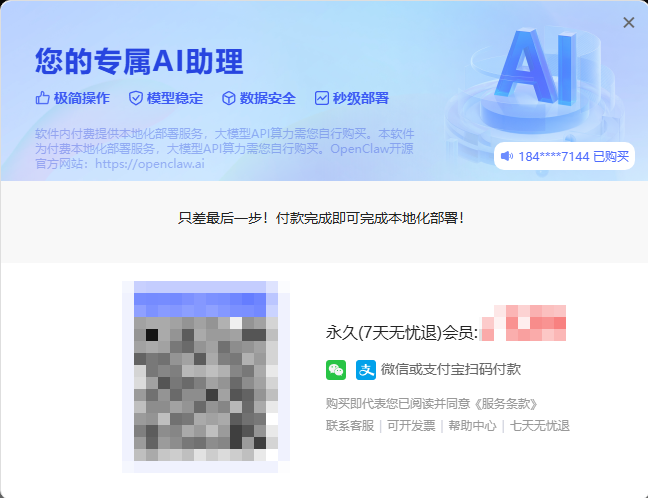This screenshot has height=498, width=648.
Task: Click the green WeChat pay icon
Action: (x=336, y=369)
